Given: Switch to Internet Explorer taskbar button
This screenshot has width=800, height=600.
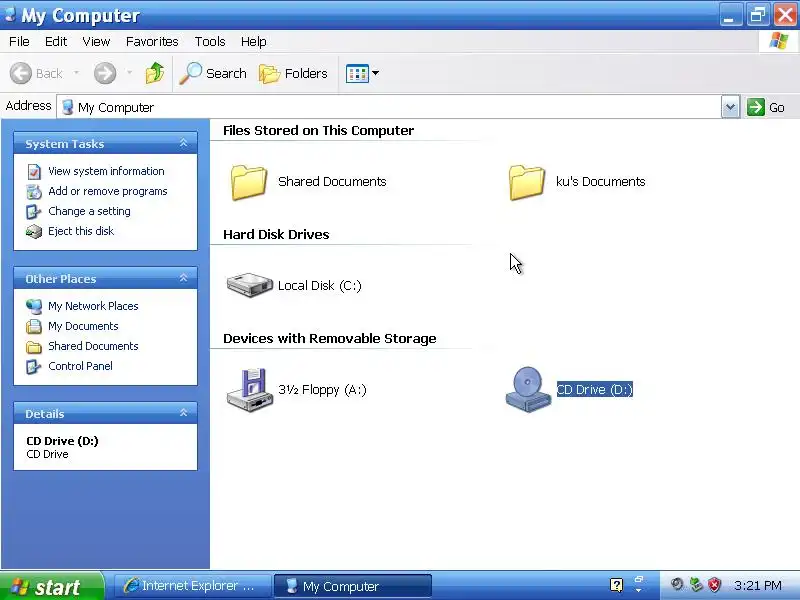Looking at the screenshot, I should point(192,586).
